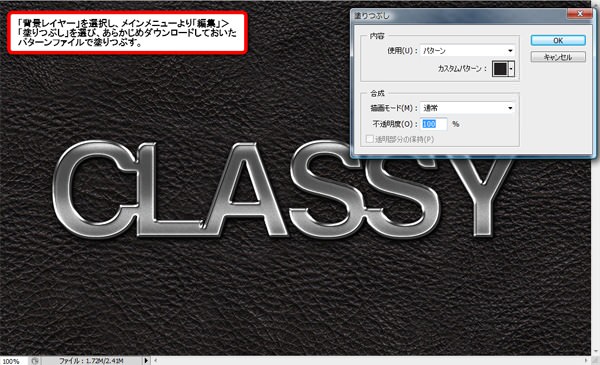
Task: Click the 塗りつぶし dialog title bar
Action: point(459,15)
